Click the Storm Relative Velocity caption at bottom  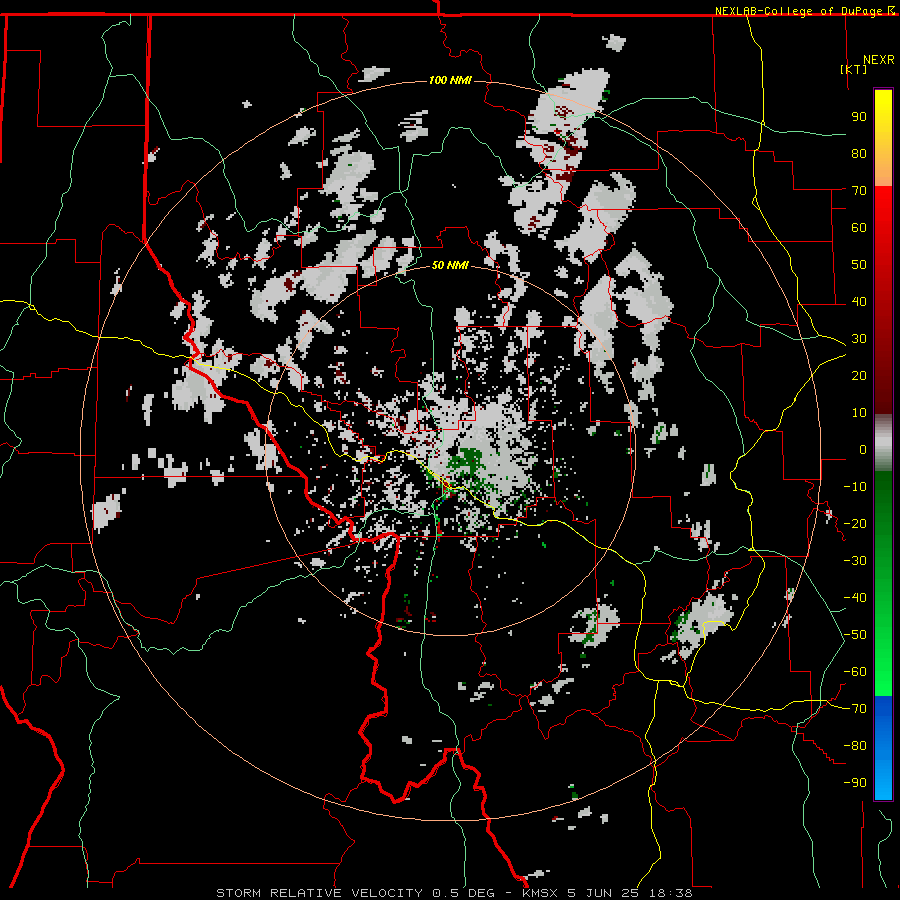[x=454, y=893]
